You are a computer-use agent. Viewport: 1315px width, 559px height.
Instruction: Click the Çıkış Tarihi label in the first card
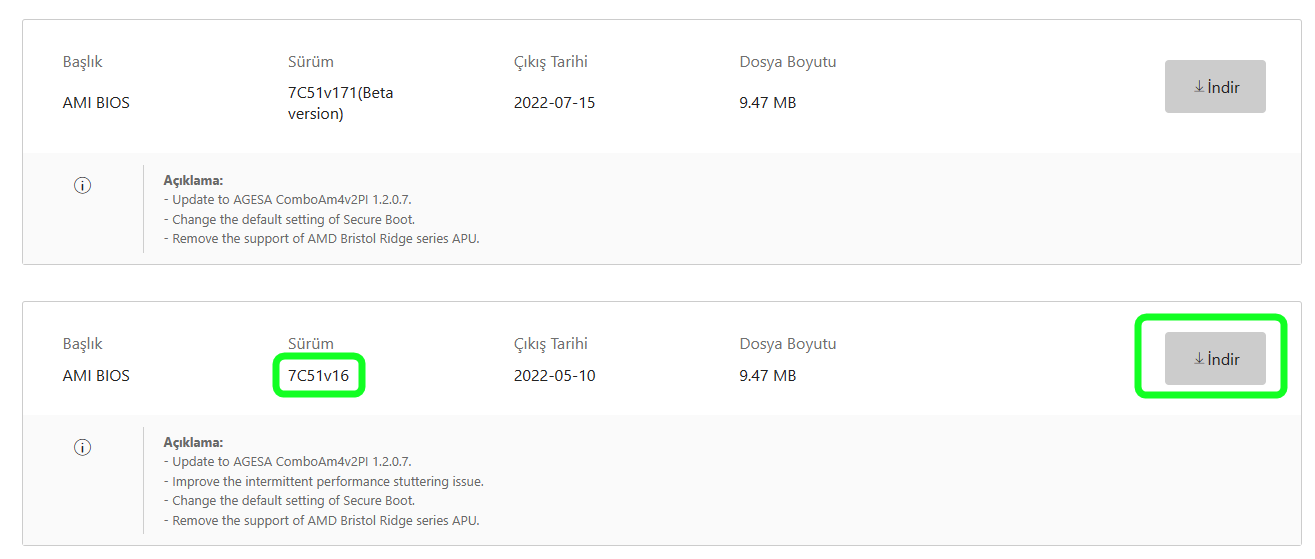point(550,62)
